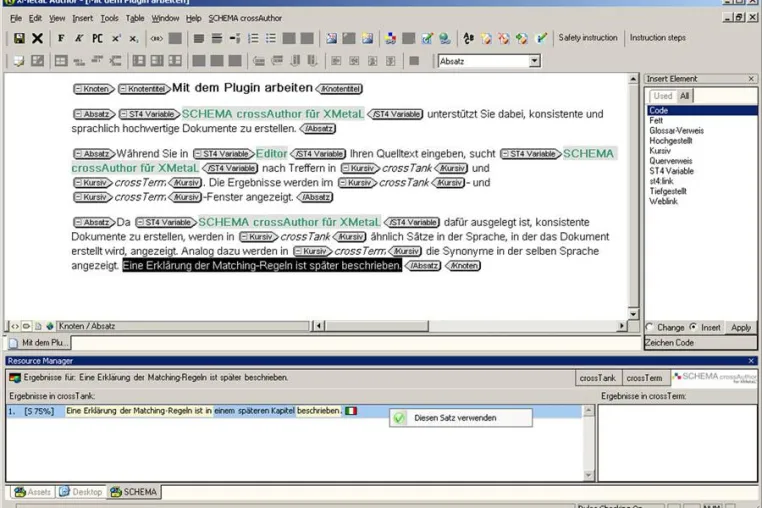The width and height of the screenshot is (762, 508).
Task: Click the black X delete icon
Action: [x=37, y=38]
